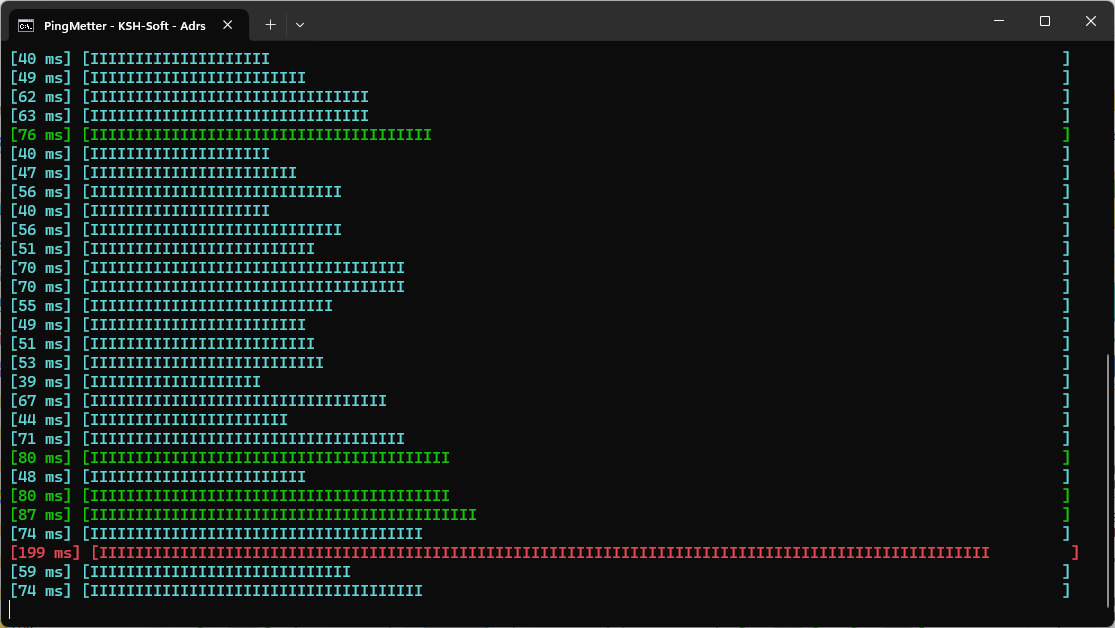Click the text cursor on the last line
The height and width of the screenshot is (628, 1115).
click(x=10, y=609)
